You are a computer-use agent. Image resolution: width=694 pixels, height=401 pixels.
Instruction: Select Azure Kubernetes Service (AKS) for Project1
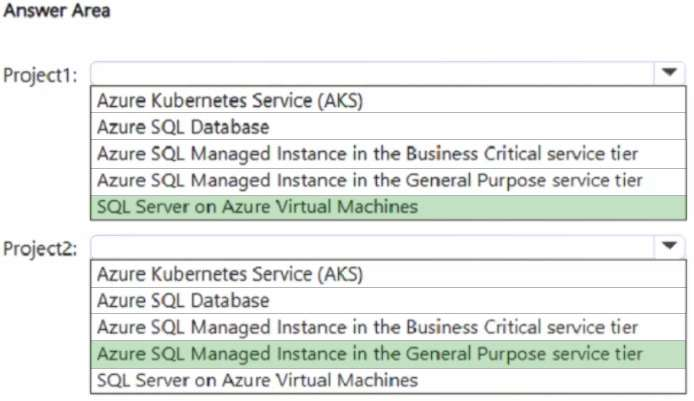tap(230, 100)
